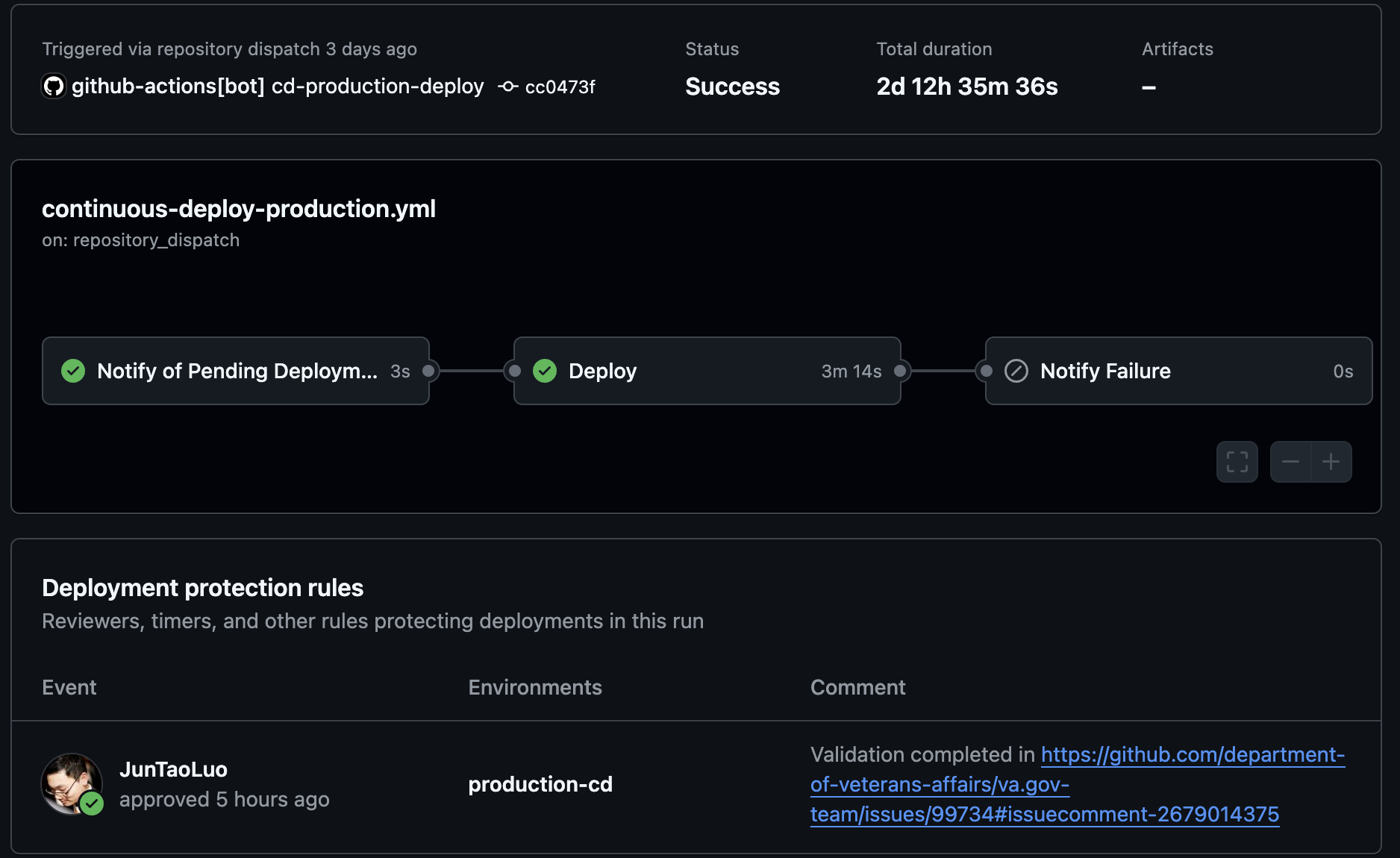Open JunTaoLuo's profile

[174, 769]
